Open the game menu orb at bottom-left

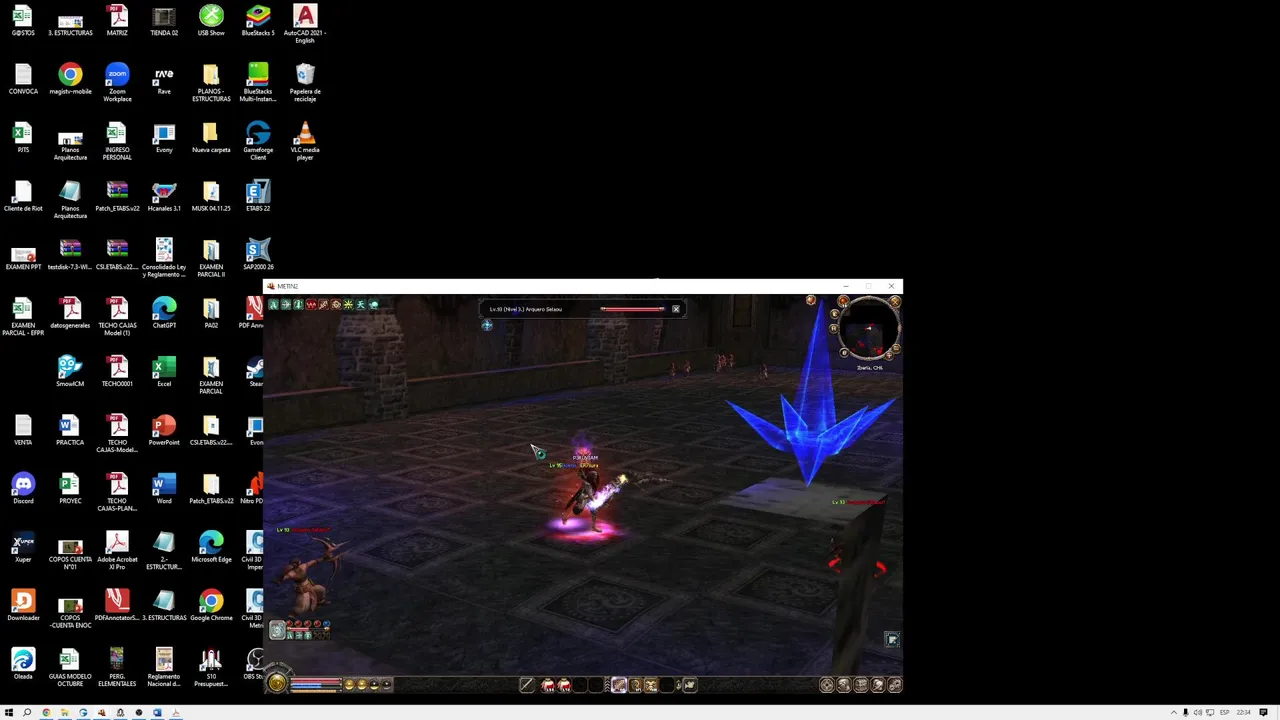click(275, 684)
